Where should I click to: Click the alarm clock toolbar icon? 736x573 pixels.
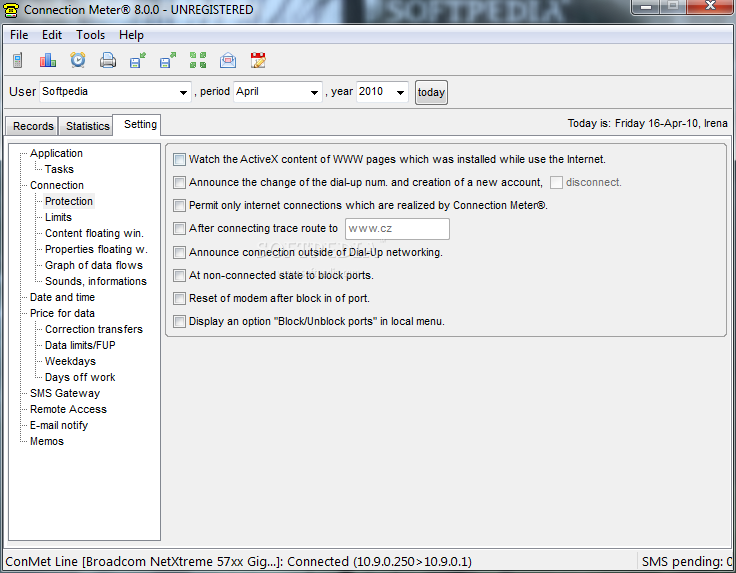(x=78, y=60)
